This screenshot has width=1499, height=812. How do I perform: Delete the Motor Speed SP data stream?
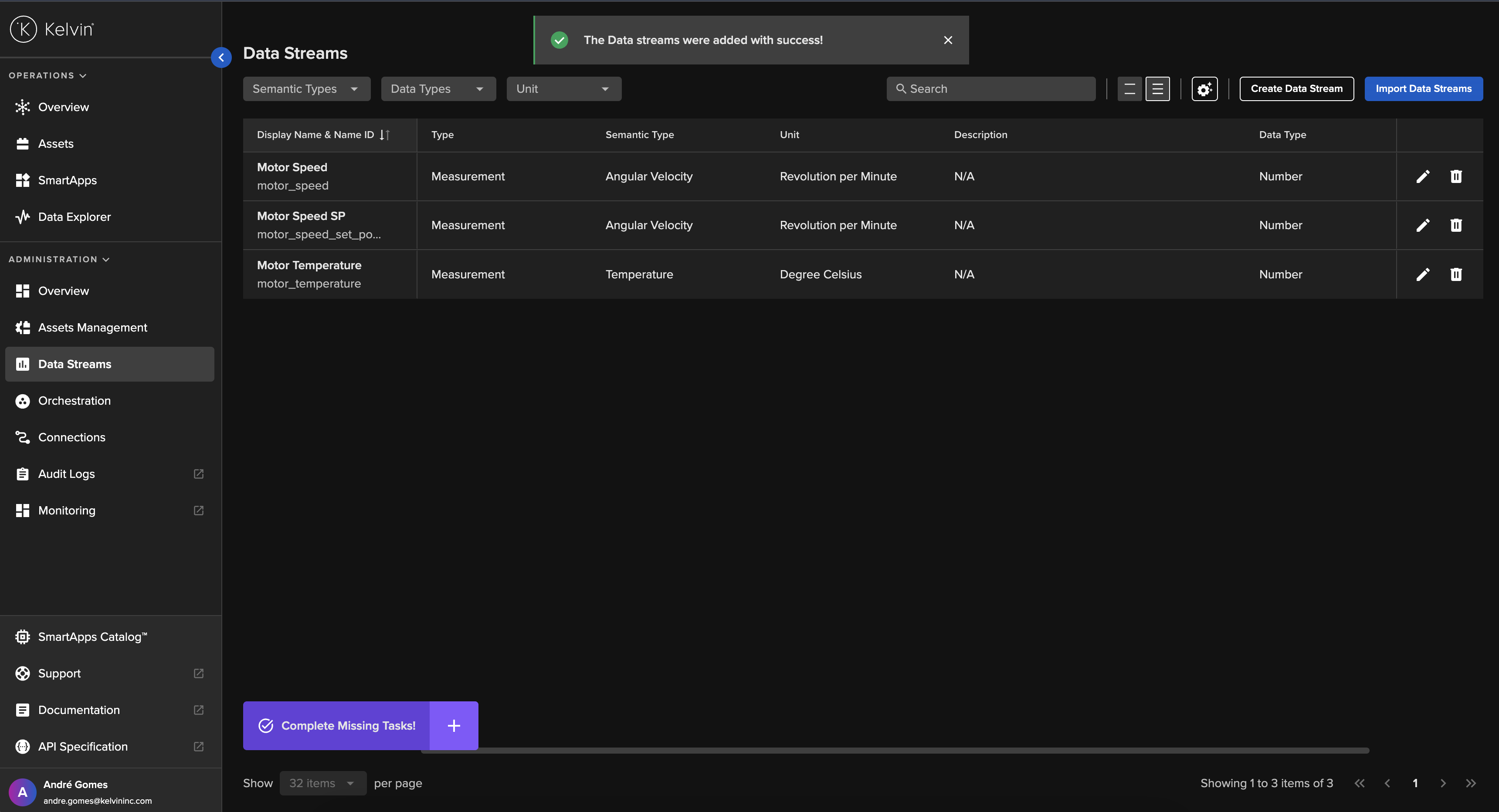click(x=1456, y=225)
